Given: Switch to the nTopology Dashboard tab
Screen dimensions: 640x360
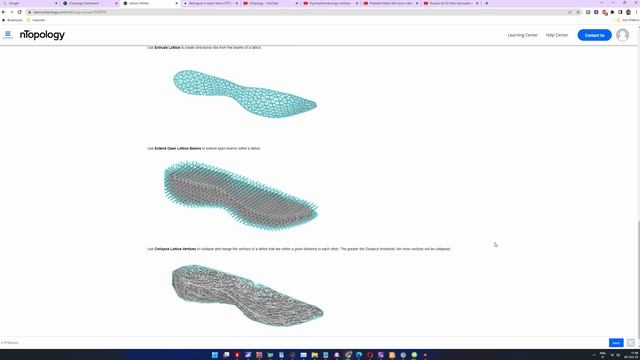Looking at the screenshot, I should (x=89, y=3).
